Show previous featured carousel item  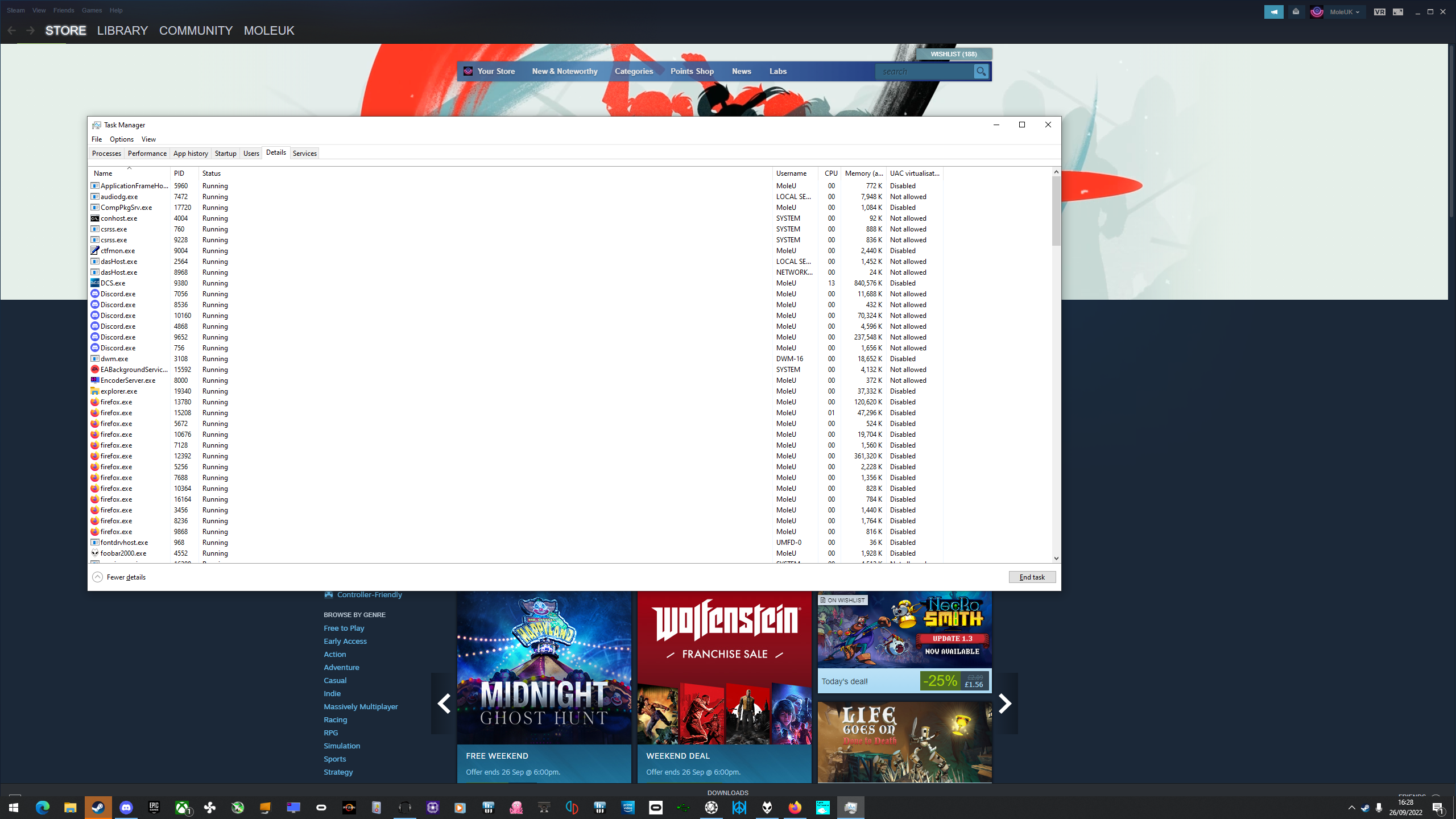pos(444,704)
